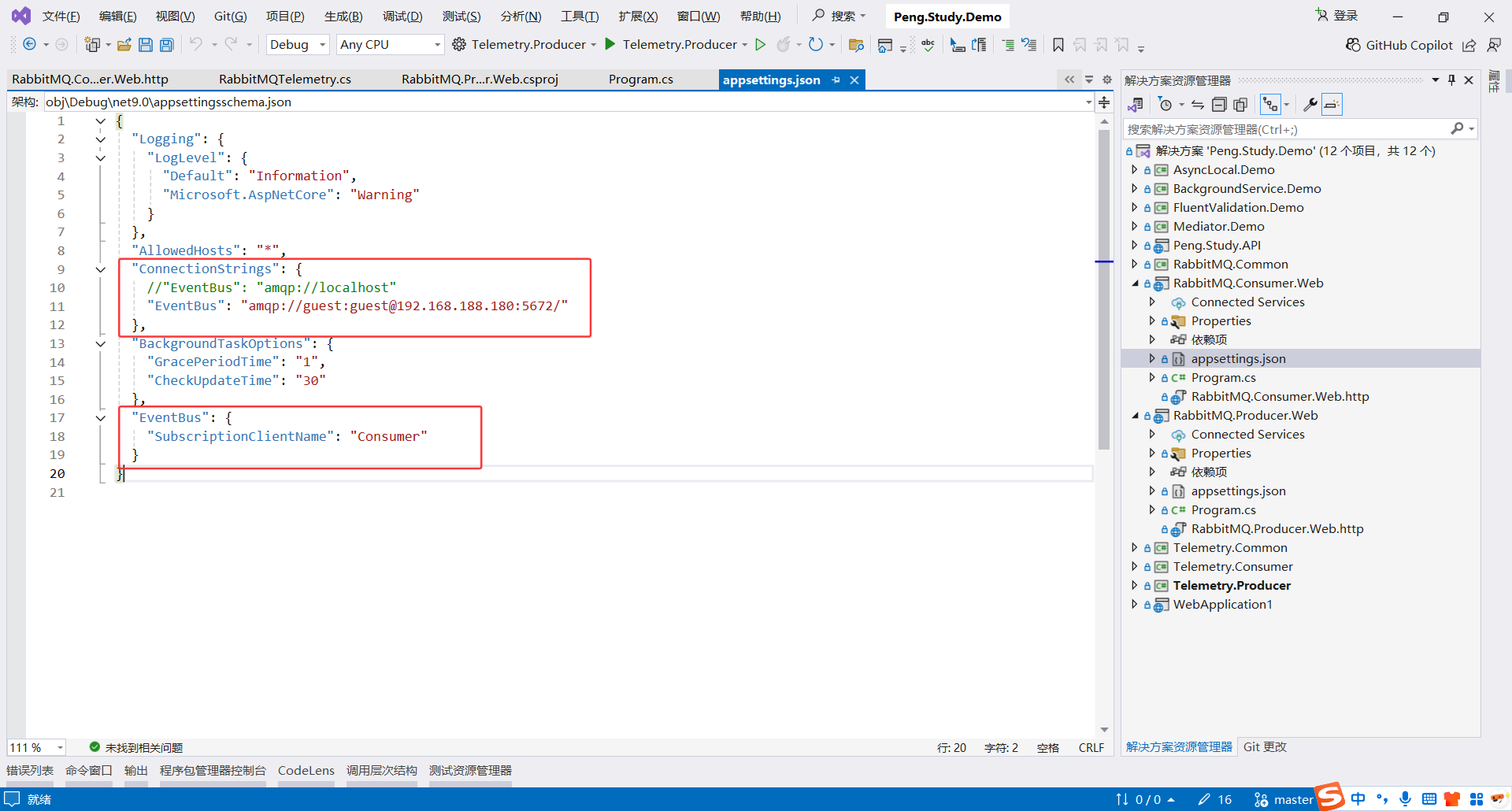Viewport: 1512px width, 811px height.
Task: Sync with active document in Solution Explorer
Action: coord(1198,105)
